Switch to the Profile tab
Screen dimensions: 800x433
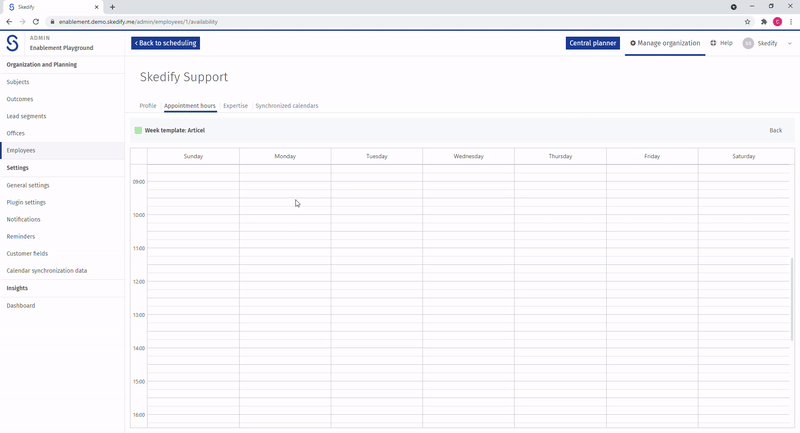pos(148,106)
